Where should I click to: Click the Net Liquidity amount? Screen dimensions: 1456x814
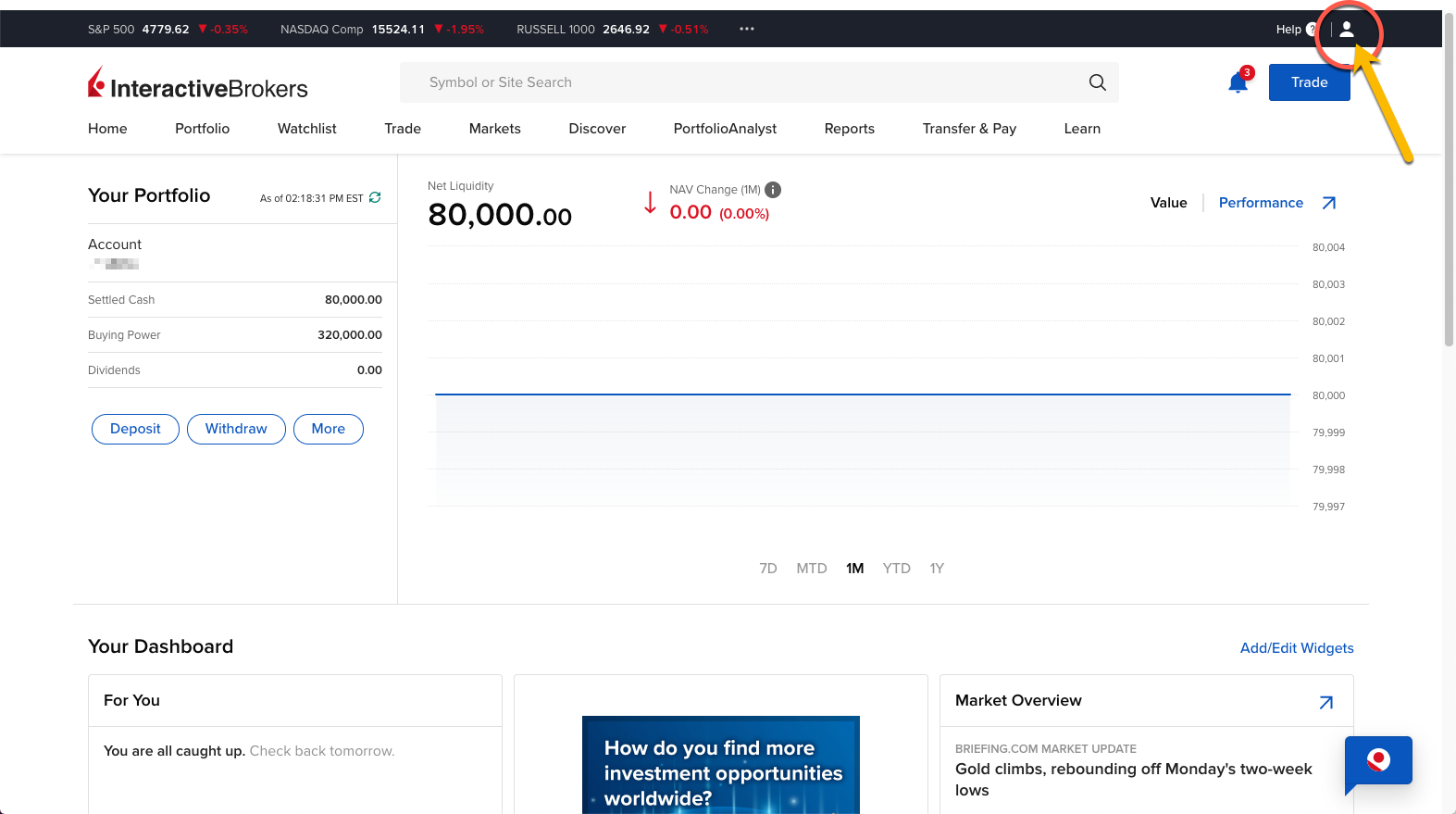coord(500,215)
